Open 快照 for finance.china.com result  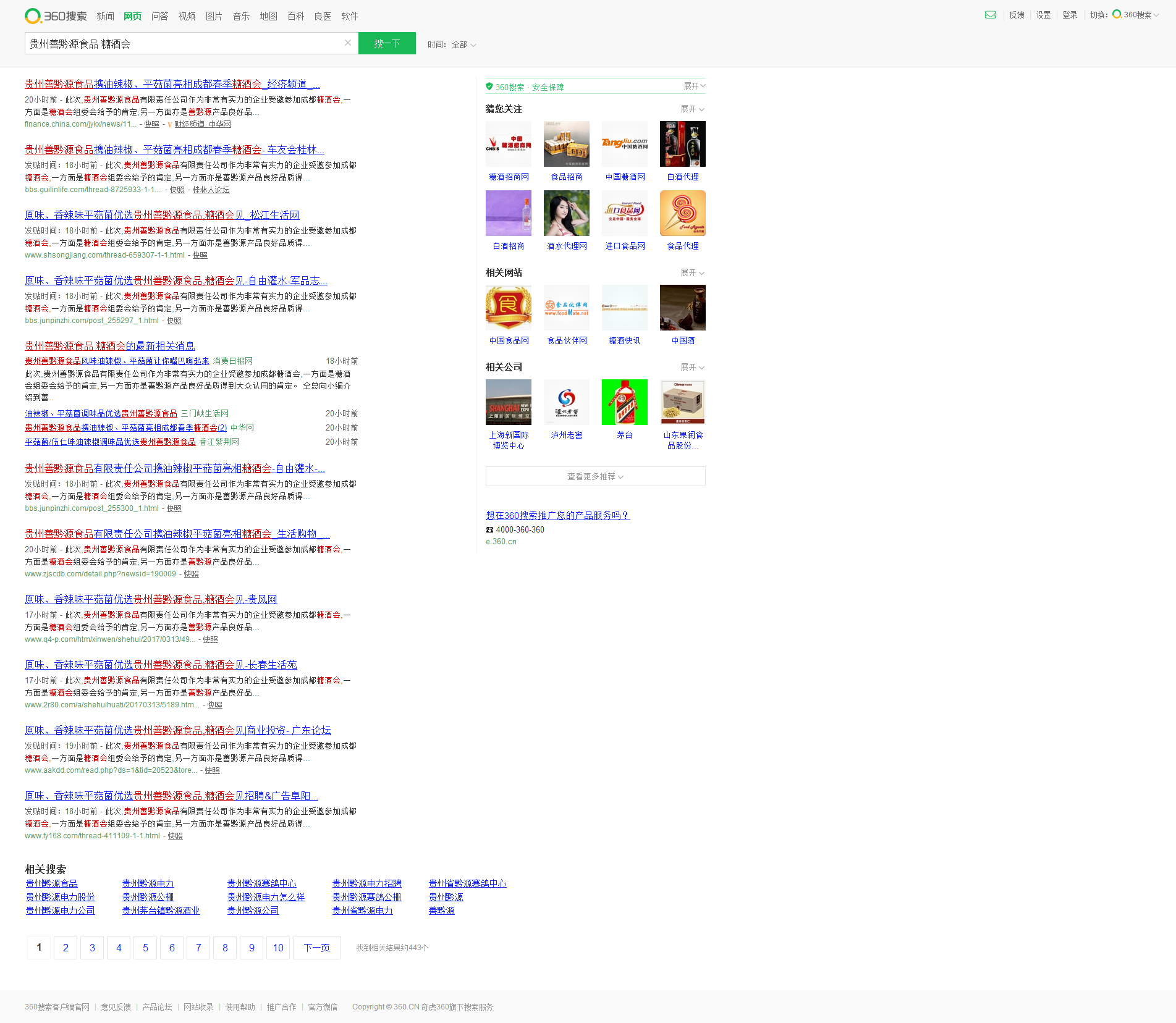pyautogui.click(x=152, y=124)
